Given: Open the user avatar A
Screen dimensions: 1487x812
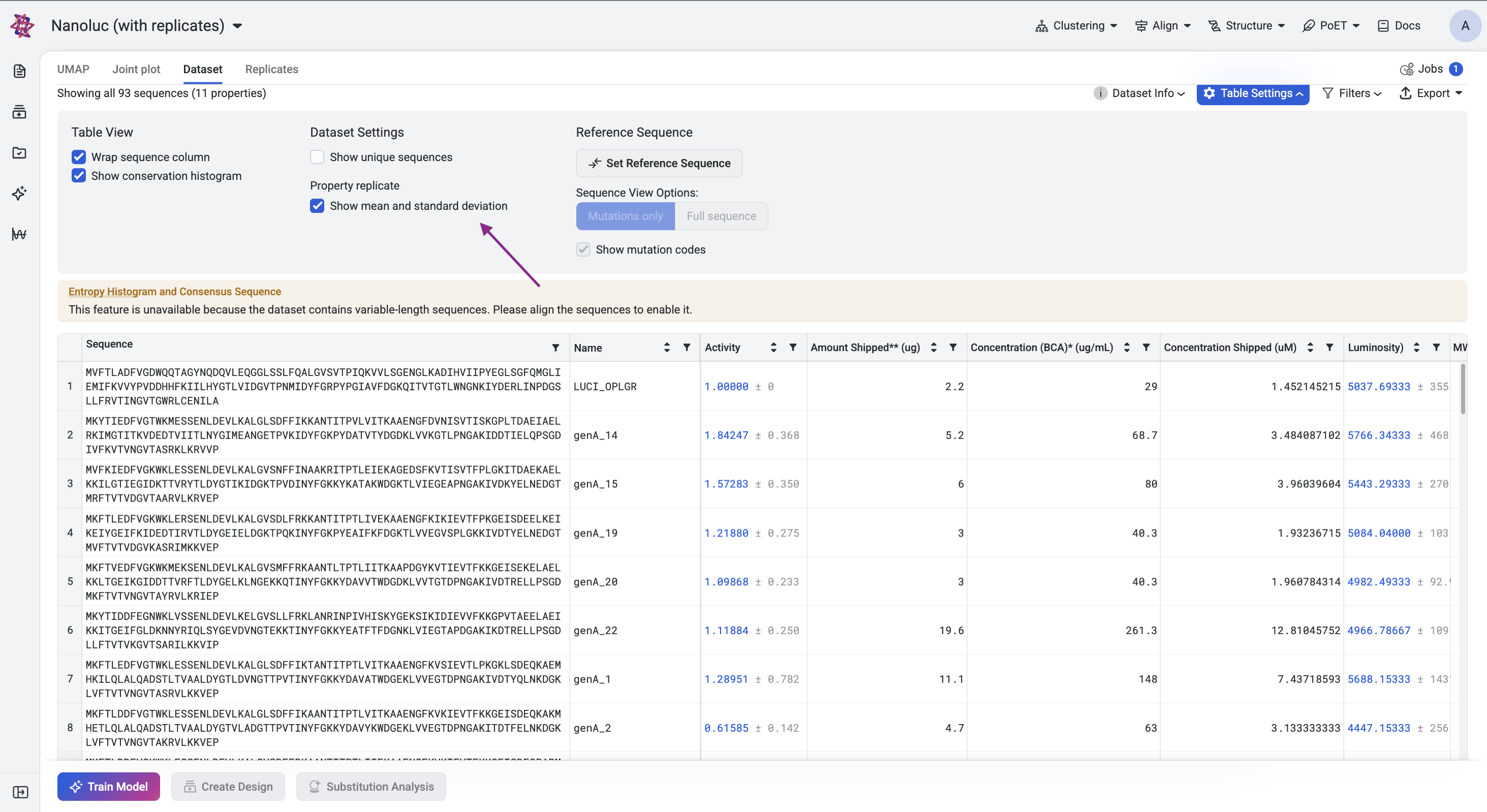Looking at the screenshot, I should [1465, 25].
